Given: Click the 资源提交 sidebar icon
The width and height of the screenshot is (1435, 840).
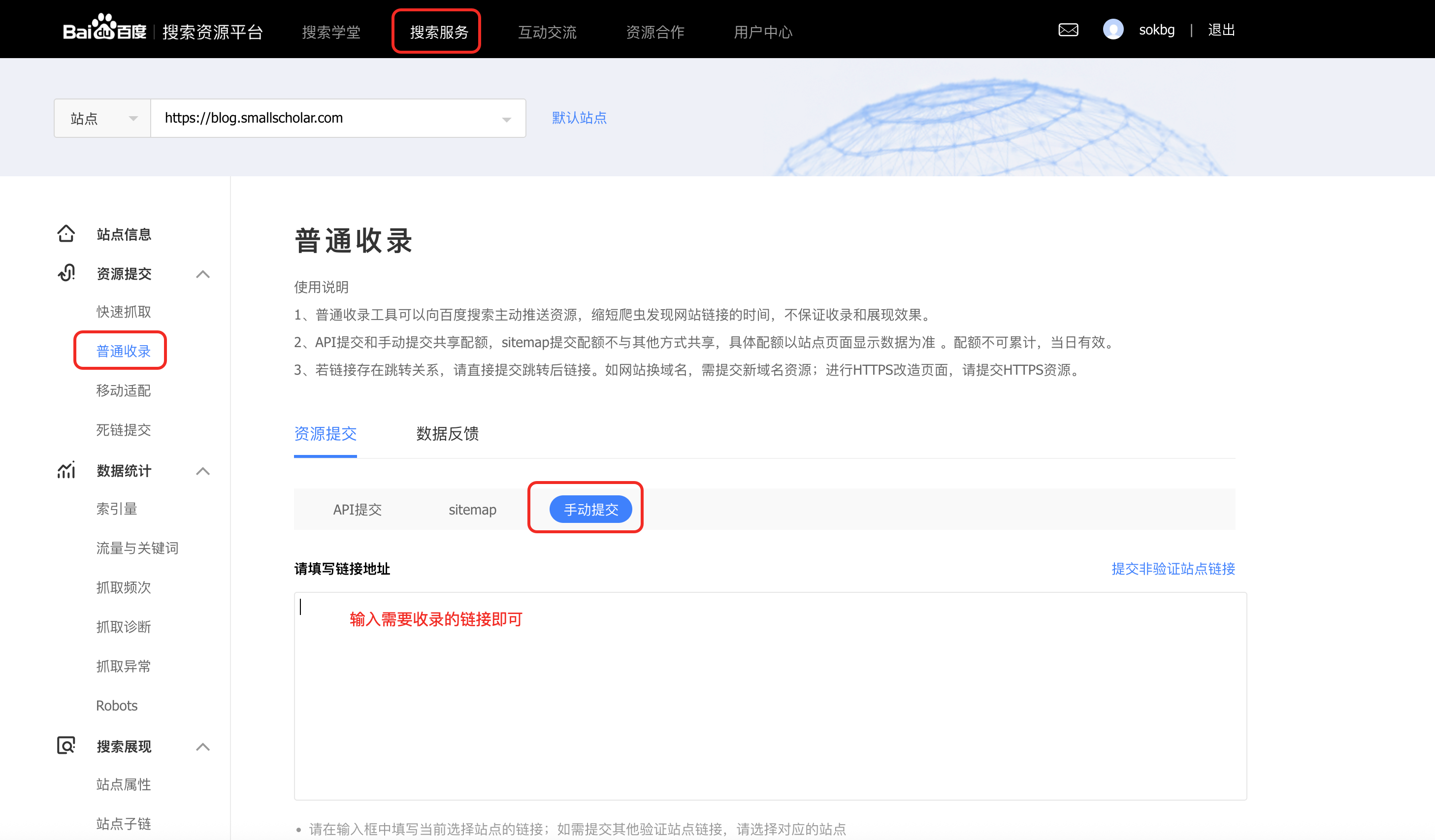Looking at the screenshot, I should [x=65, y=273].
